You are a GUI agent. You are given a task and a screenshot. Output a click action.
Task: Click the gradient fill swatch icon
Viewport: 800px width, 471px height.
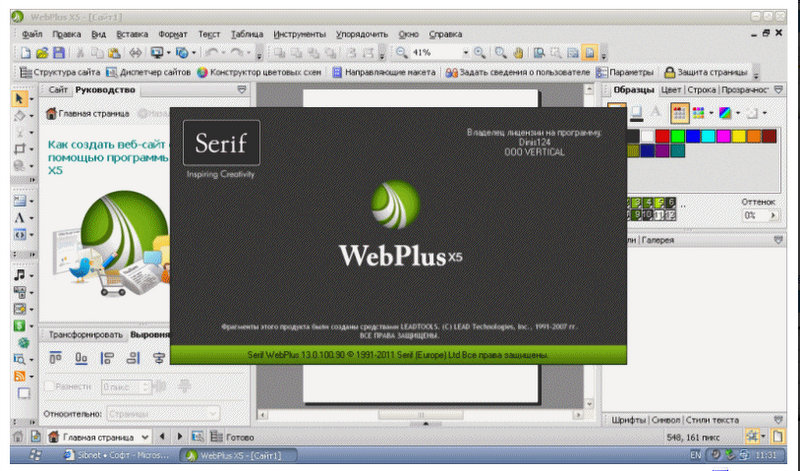(725, 113)
